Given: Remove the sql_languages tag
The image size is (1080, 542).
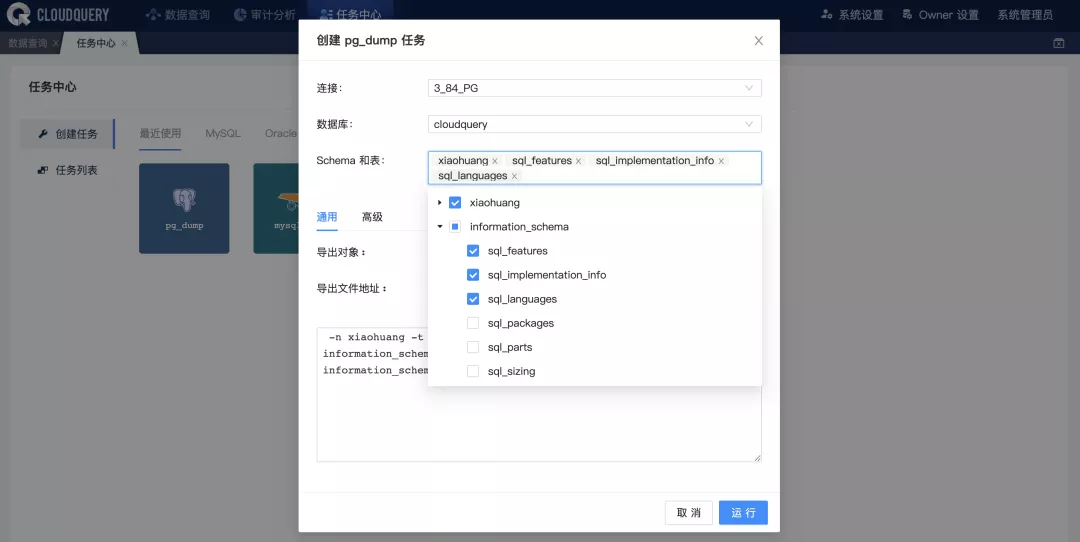Looking at the screenshot, I should click(x=514, y=176).
